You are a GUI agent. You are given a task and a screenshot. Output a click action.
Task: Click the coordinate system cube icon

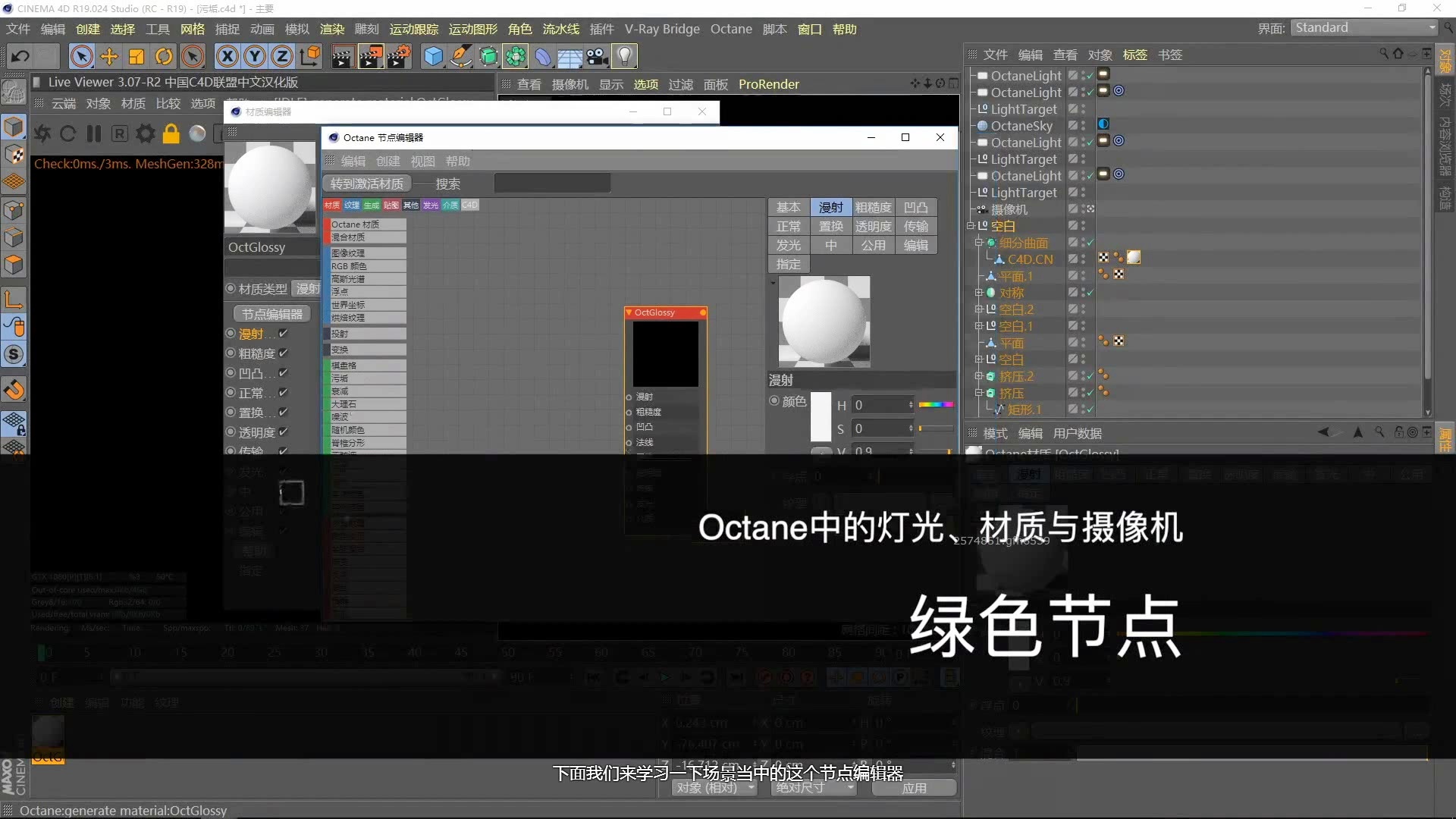click(x=310, y=56)
